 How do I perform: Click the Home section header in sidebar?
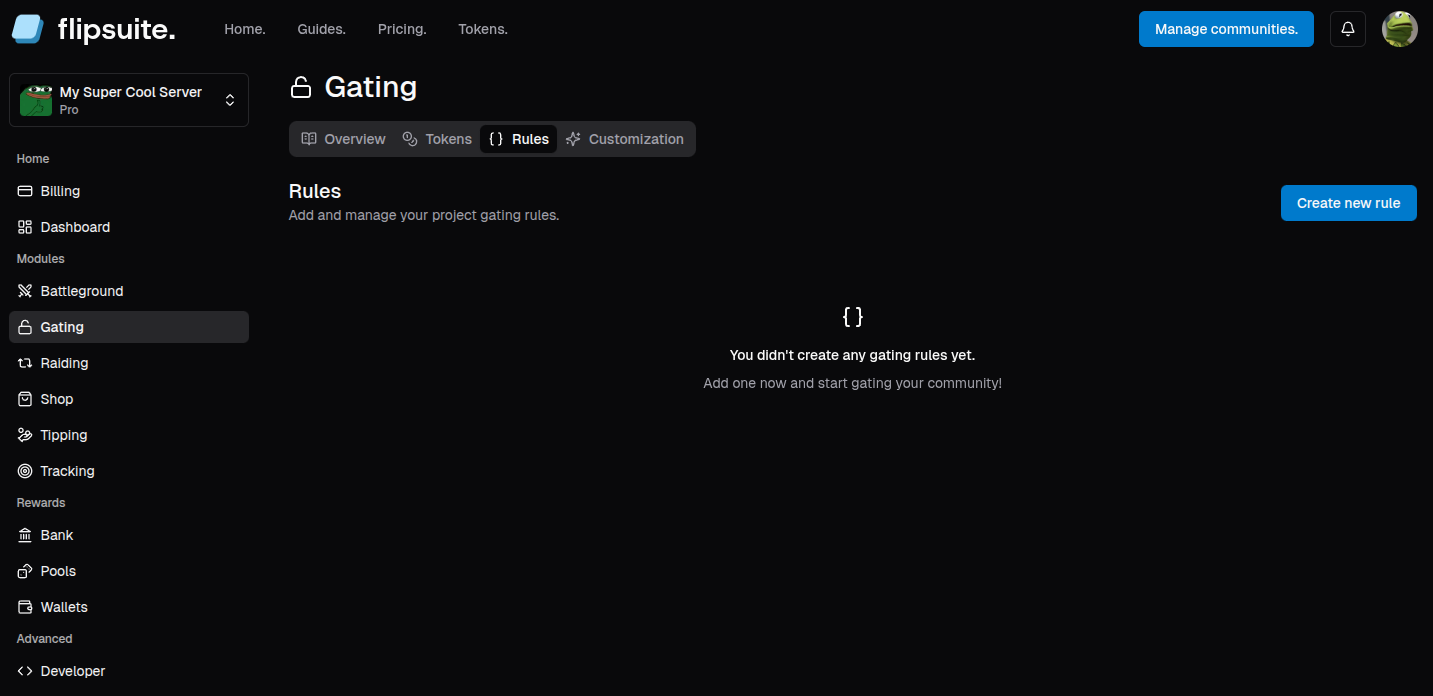click(x=33, y=159)
